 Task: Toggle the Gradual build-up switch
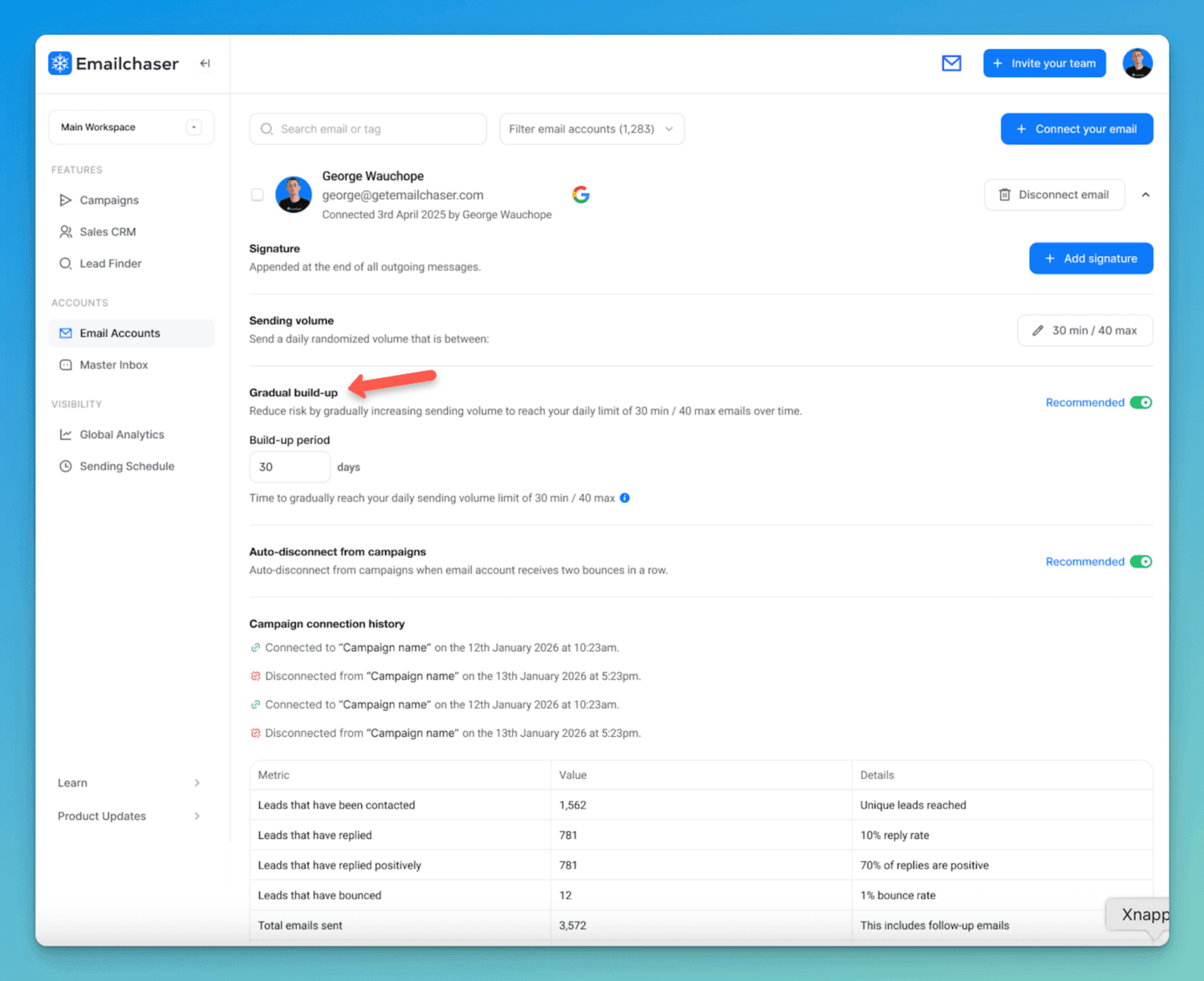tap(1141, 402)
